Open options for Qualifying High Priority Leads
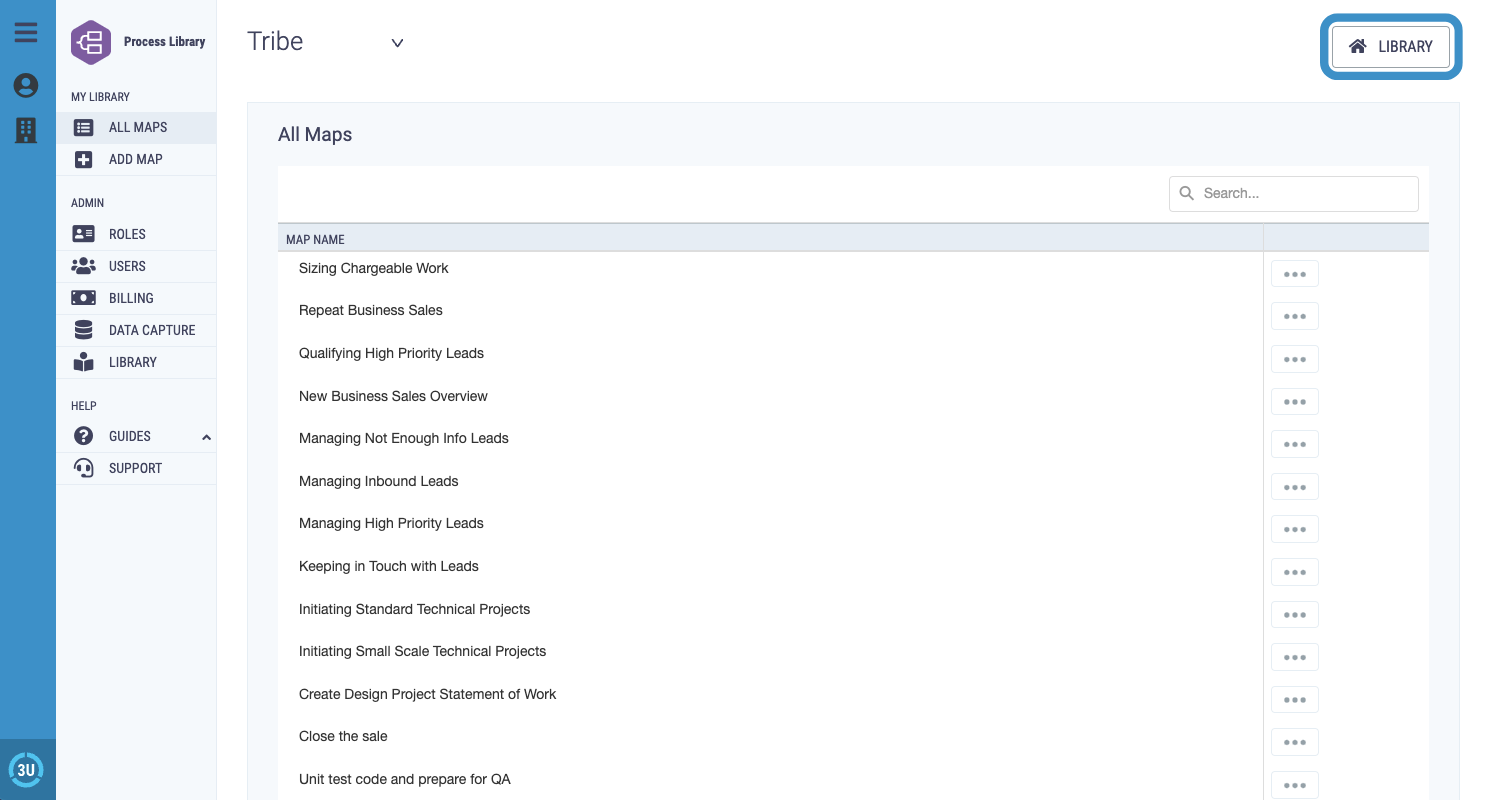The width and height of the screenshot is (1485, 800). click(1295, 359)
